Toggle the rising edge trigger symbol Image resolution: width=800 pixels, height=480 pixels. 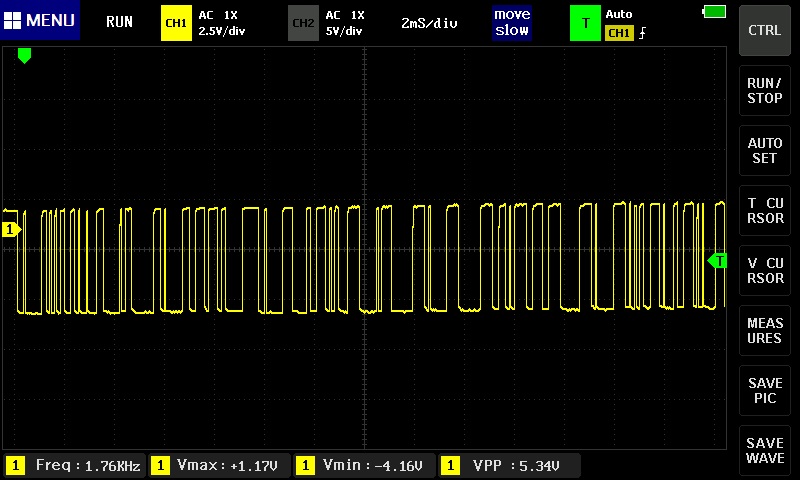pos(642,33)
